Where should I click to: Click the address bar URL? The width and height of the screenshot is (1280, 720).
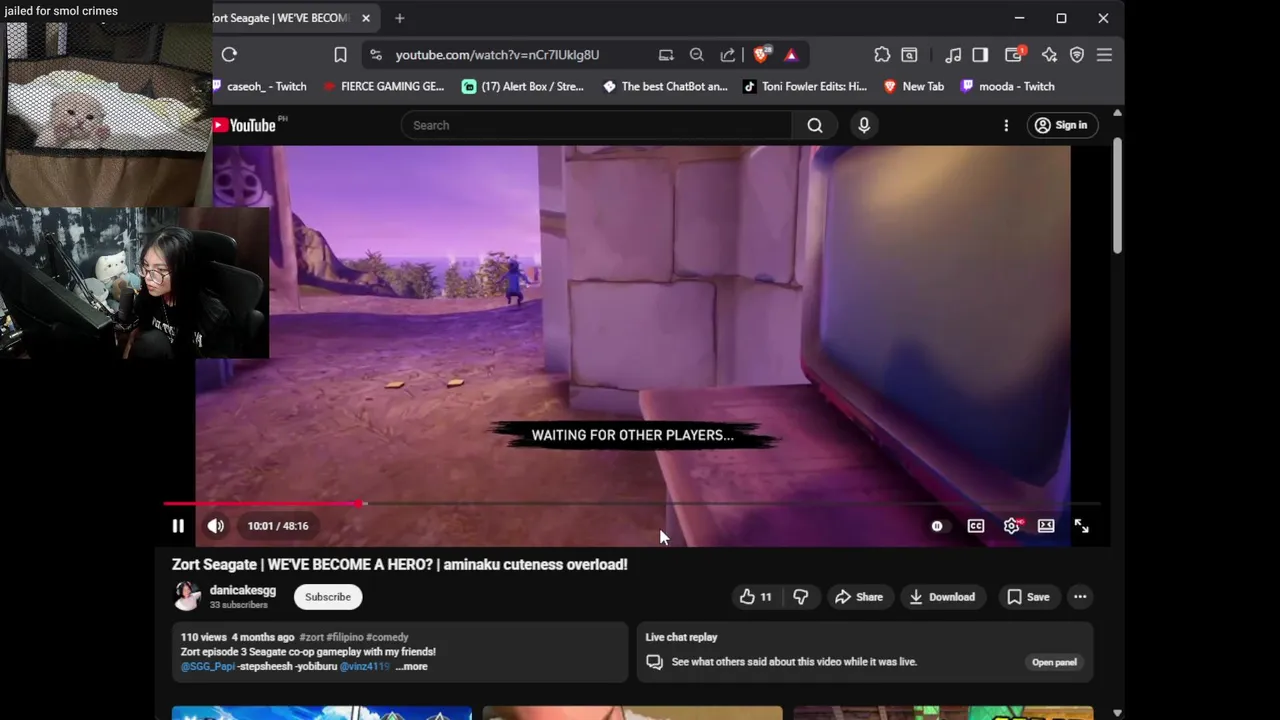pos(497,55)
